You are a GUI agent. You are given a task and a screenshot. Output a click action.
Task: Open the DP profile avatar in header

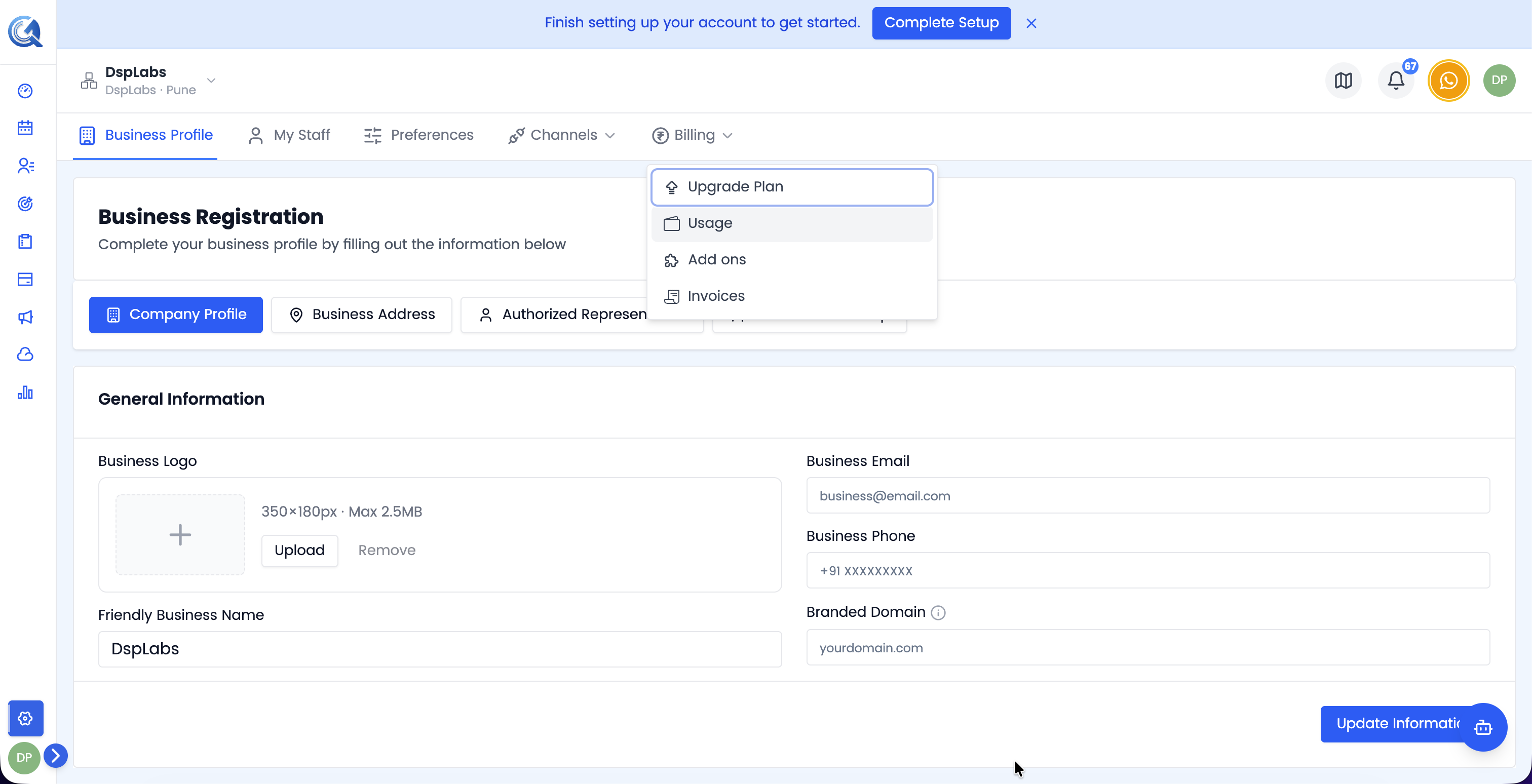[1499, 80]
